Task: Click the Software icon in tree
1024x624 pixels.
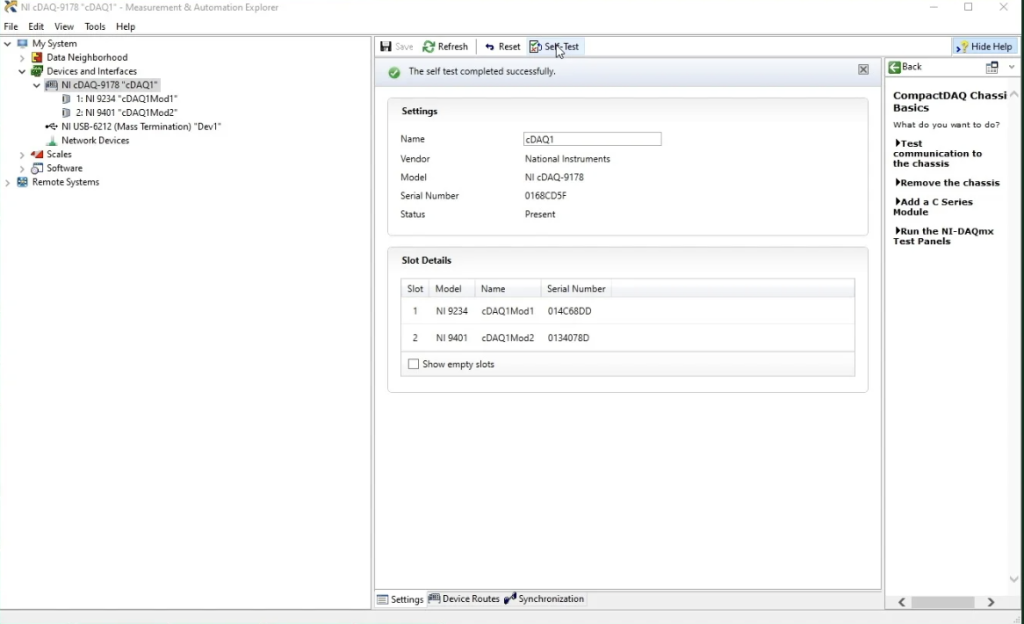Action: click(37, 168)
